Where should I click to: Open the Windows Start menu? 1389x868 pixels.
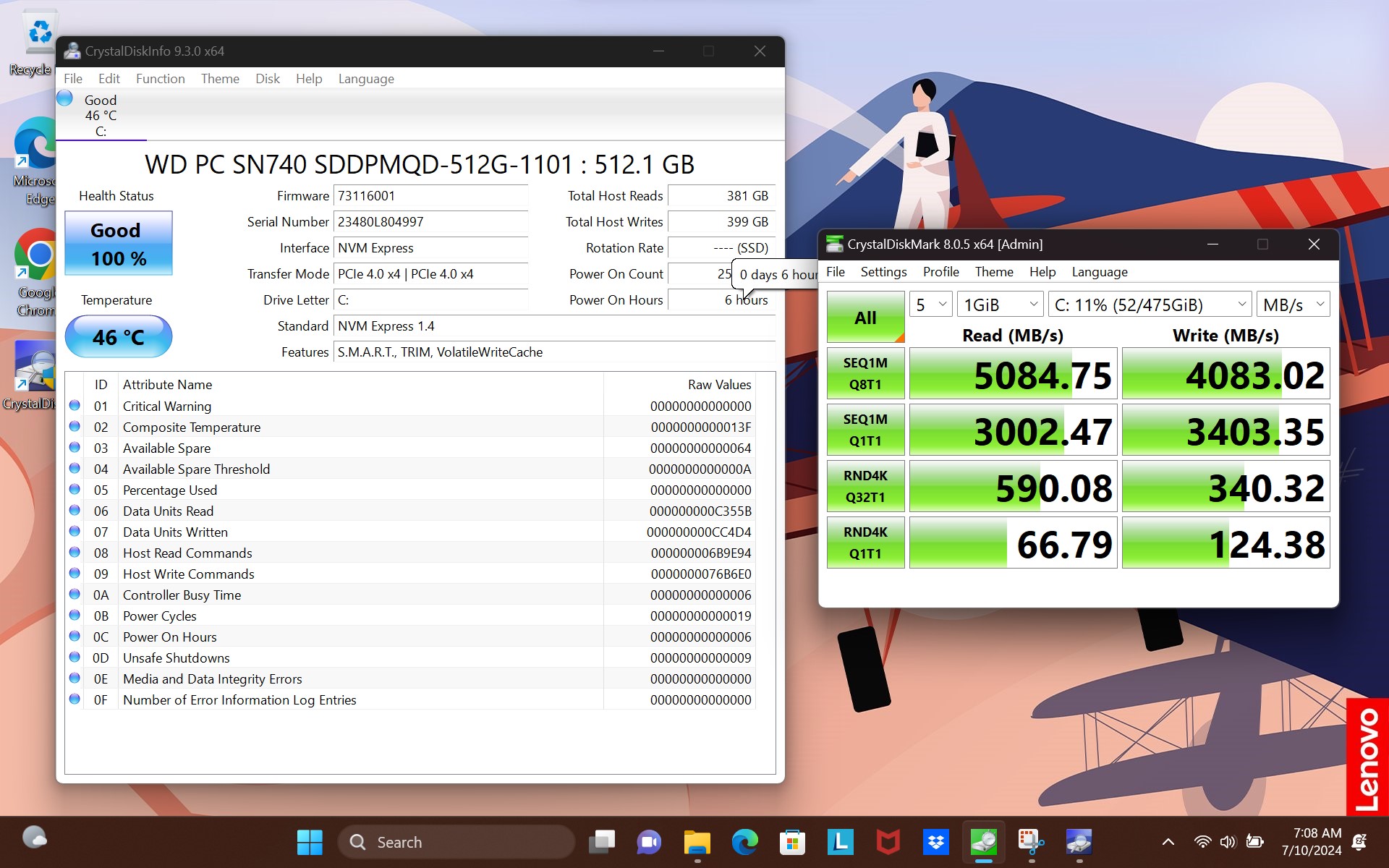[310, 842]
